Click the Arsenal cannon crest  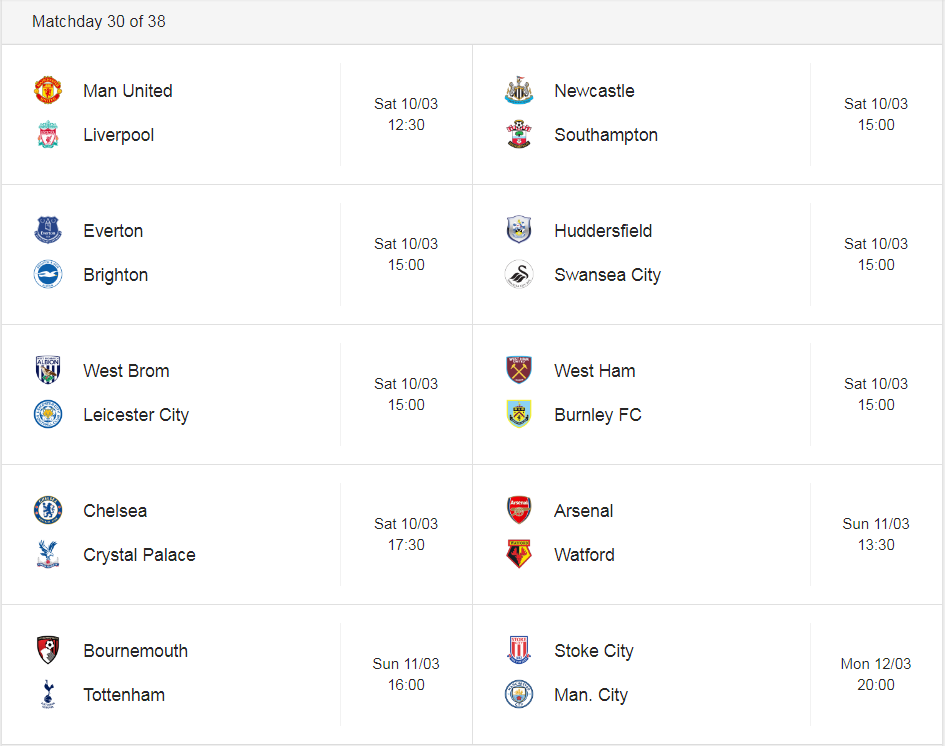[519, 510]
